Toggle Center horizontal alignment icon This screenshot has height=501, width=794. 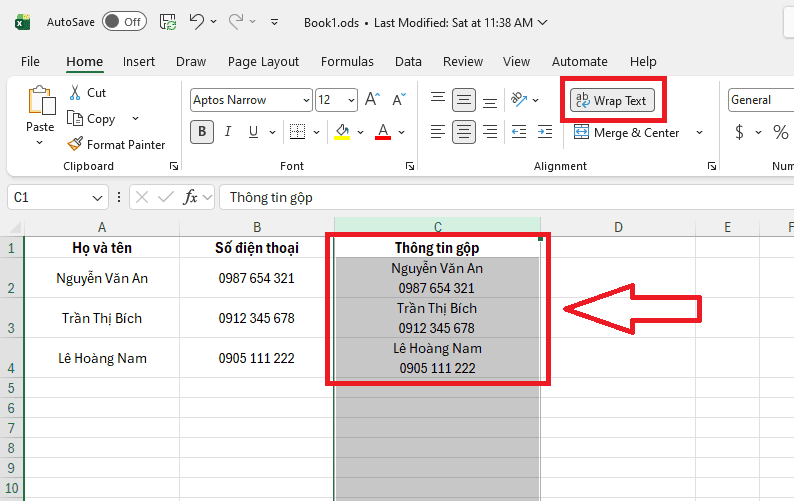[463, 132]
